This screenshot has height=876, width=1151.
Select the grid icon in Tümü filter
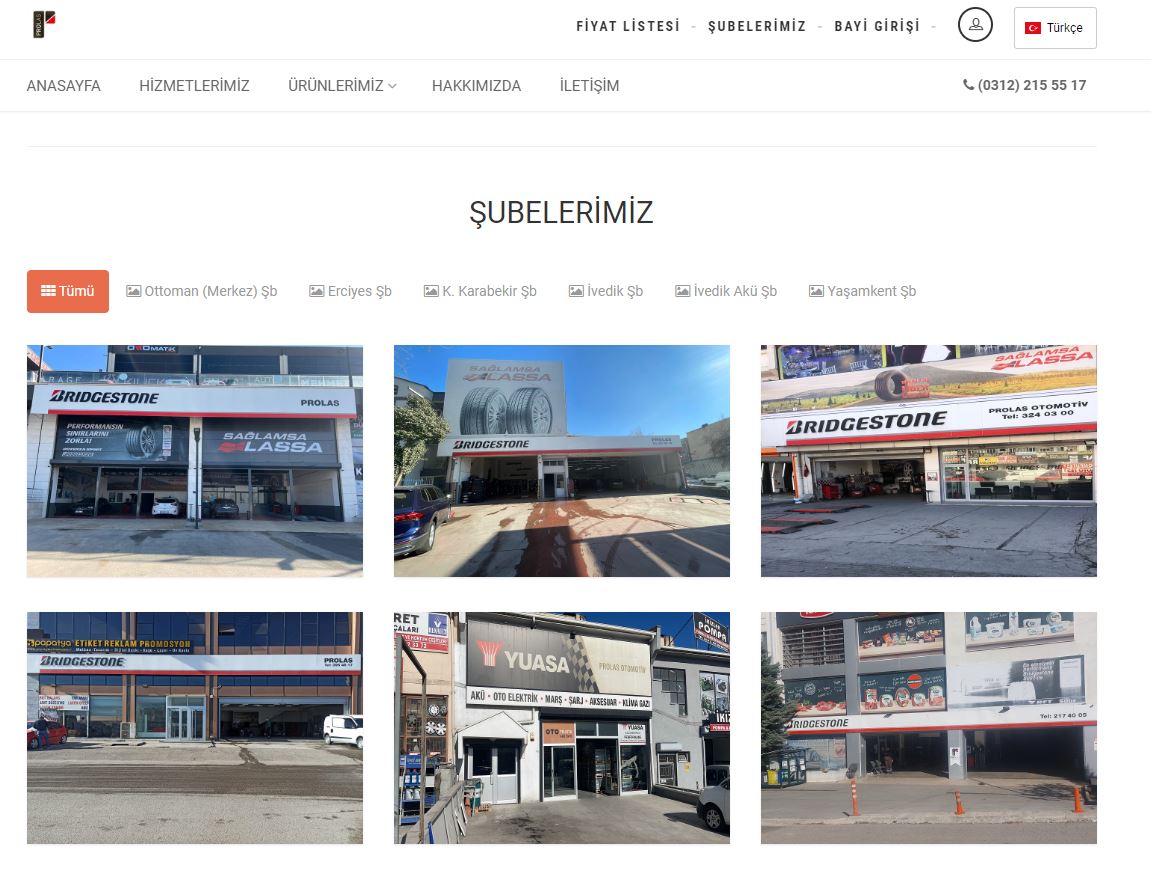coord(48,291)
